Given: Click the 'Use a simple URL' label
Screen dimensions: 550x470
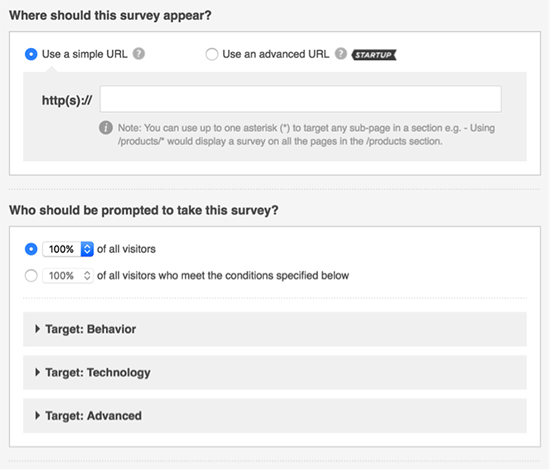Looking at the screenshot, I should point(85,54).
